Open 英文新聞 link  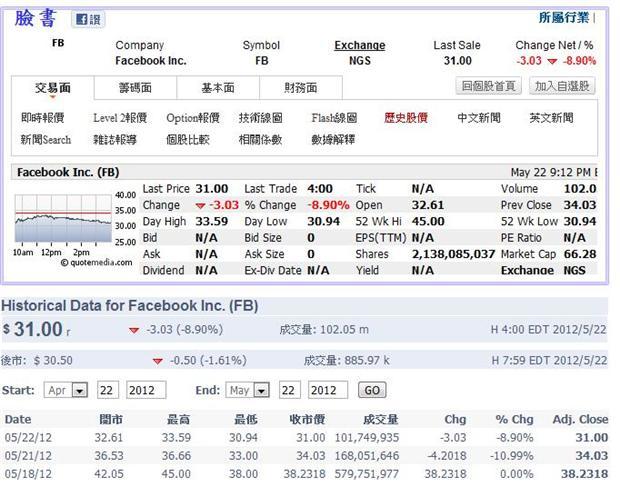tap(551, 118)
